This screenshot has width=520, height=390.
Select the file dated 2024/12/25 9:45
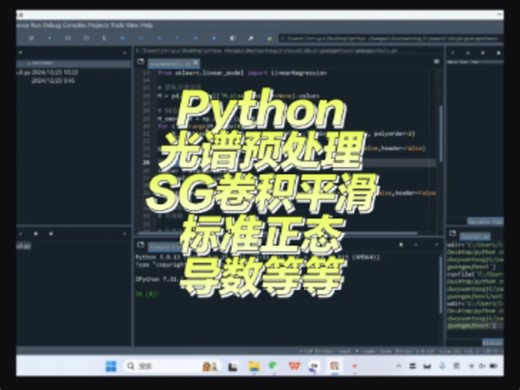point(53,81)
